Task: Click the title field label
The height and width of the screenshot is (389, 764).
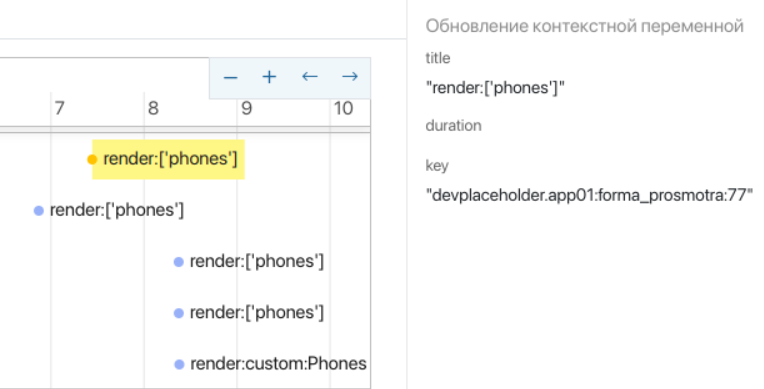Action: point(438,58)
